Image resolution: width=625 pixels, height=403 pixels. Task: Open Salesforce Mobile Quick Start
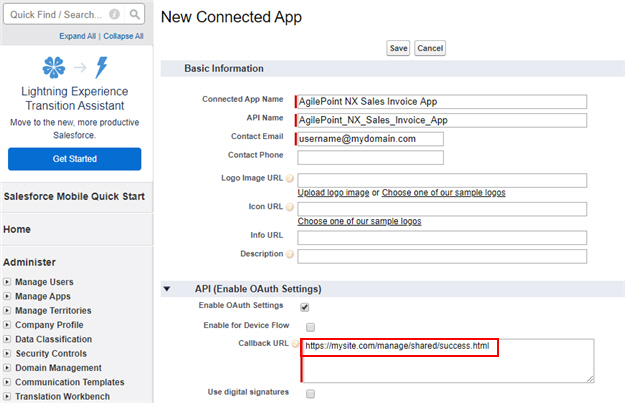click(74, 197)
